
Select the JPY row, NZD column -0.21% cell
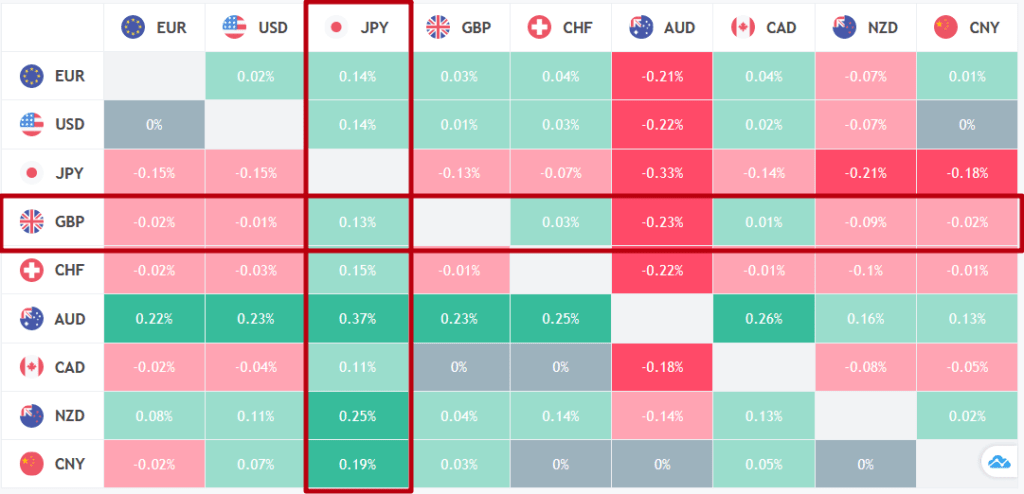[x=865, y=173]
